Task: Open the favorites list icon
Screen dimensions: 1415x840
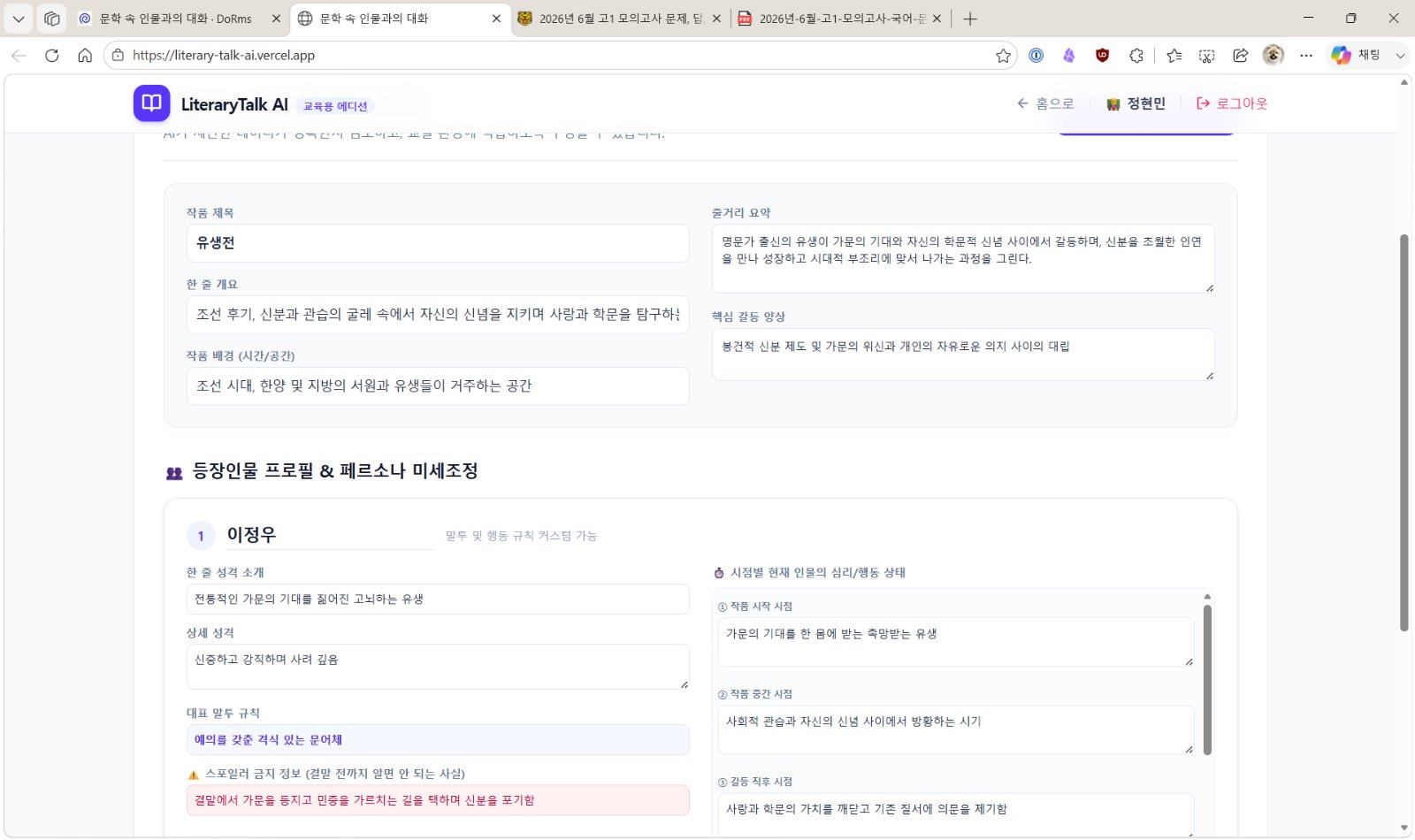Action: click(1174, 56)
